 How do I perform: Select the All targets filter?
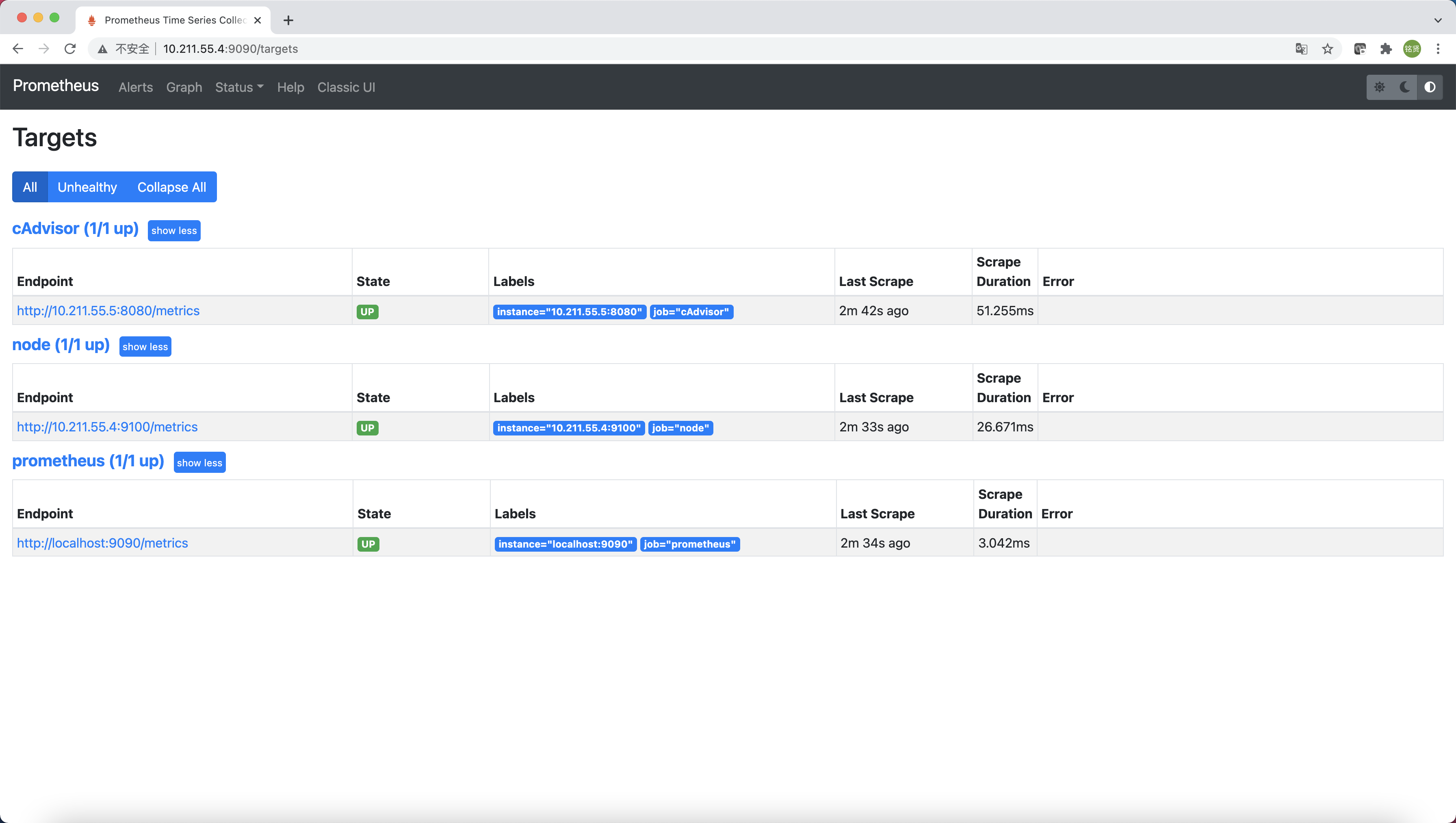30,187
